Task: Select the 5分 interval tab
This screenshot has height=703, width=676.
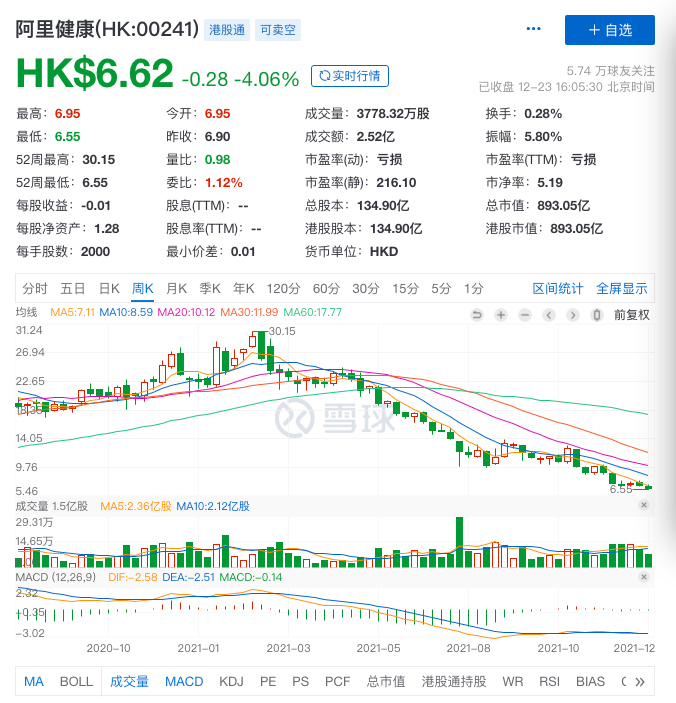Action: click(x=441, y=288)
